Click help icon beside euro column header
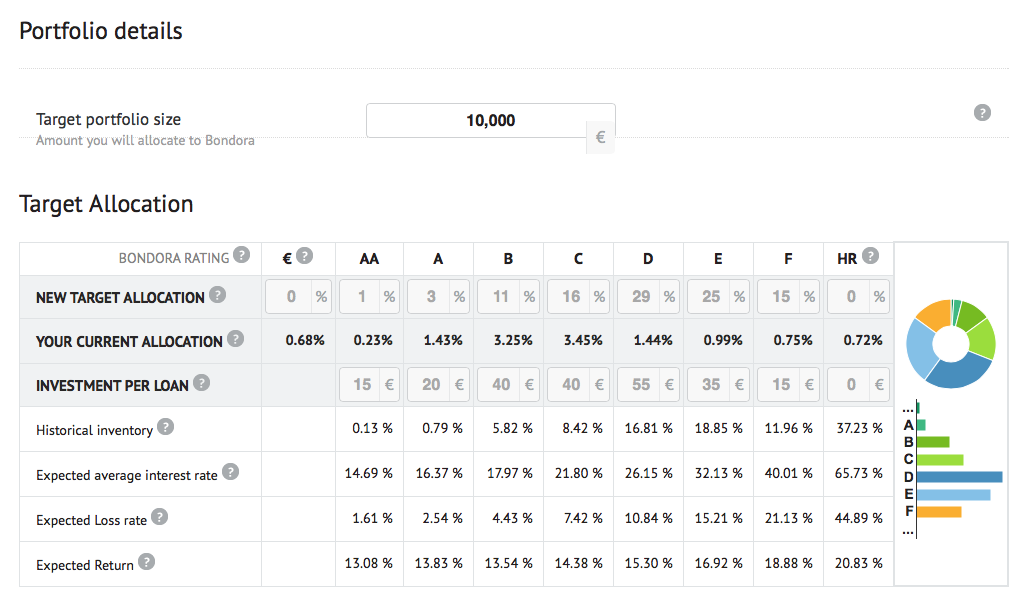The image size is (1031, 608). point(304,256)
